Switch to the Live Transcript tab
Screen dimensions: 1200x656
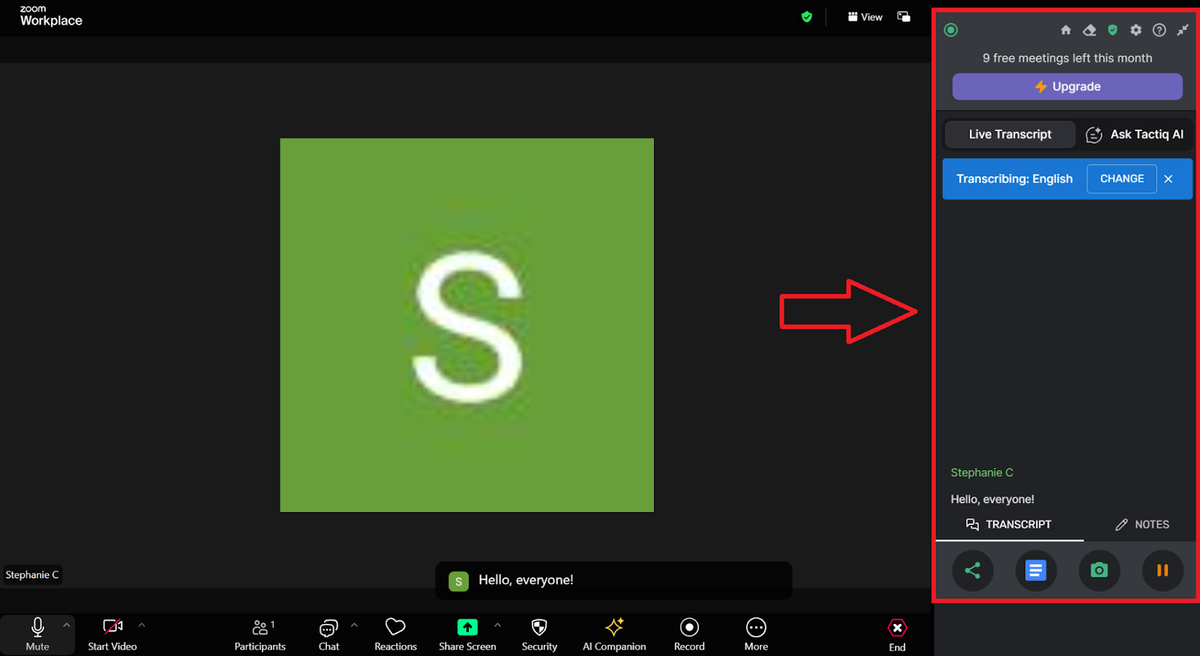pos(1010,134)
